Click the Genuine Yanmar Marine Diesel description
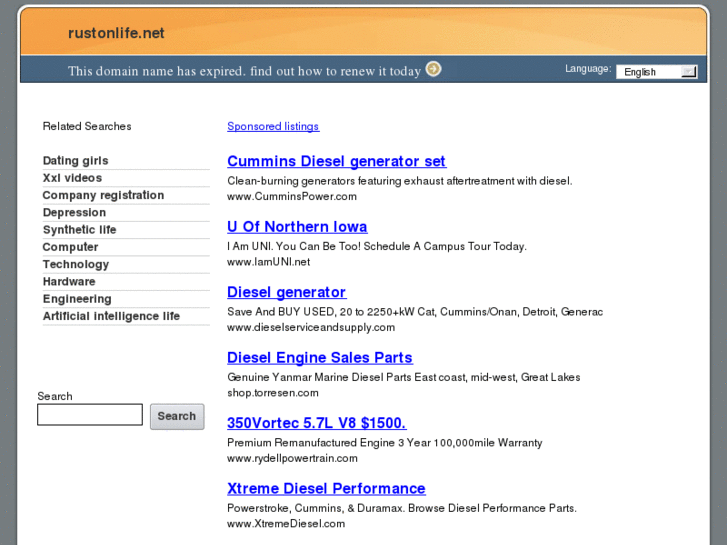The image size is (727, 545). tap(404, 377)
